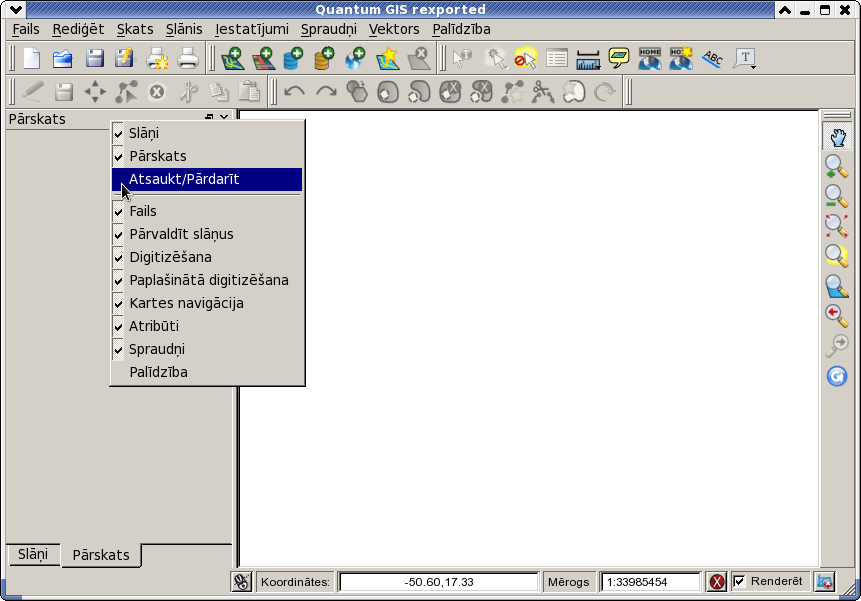861x601 pixels.
Task: Choose Palīdzība in the context menu
Action: (x=207, y=373)
